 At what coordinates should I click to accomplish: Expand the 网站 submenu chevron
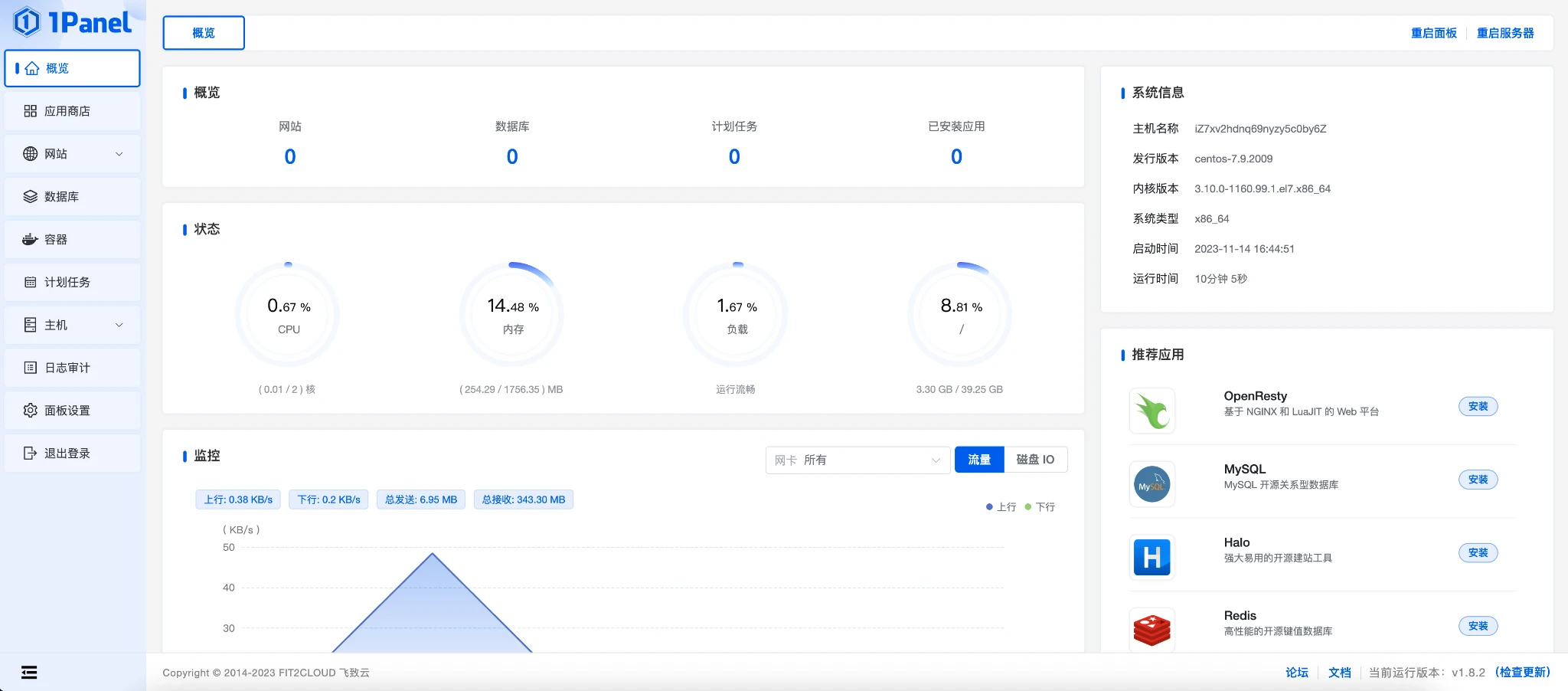pos(119,154)
